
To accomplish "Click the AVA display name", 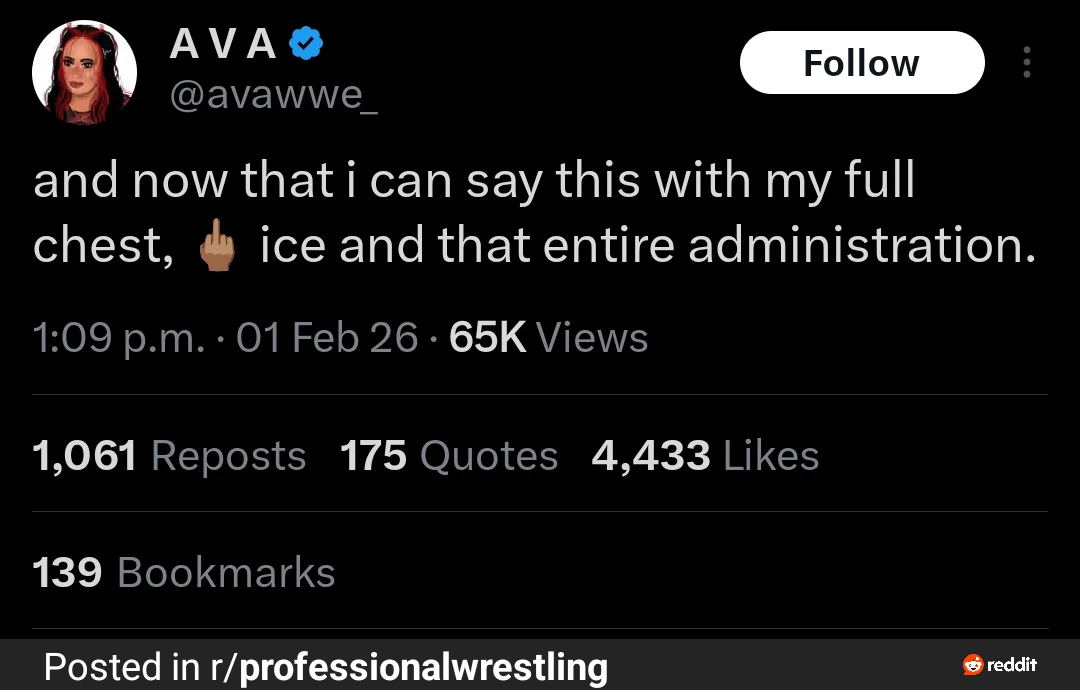I will [x=222, y=43].
